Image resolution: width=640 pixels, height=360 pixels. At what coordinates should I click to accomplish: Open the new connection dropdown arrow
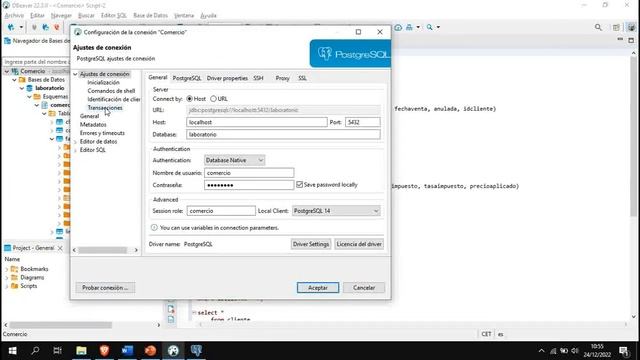point(21,27)
